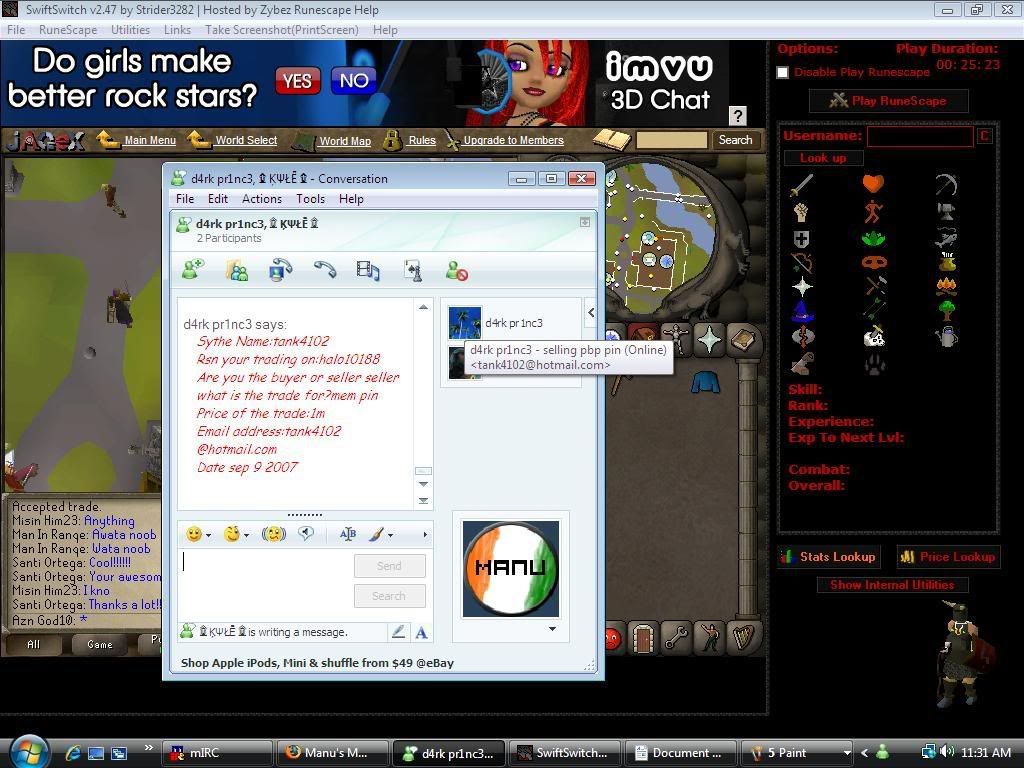This screenshot has height=768, width=1024.
Task: Select the Herblore skill green leaf icon
Action: [x=873, y=239]
